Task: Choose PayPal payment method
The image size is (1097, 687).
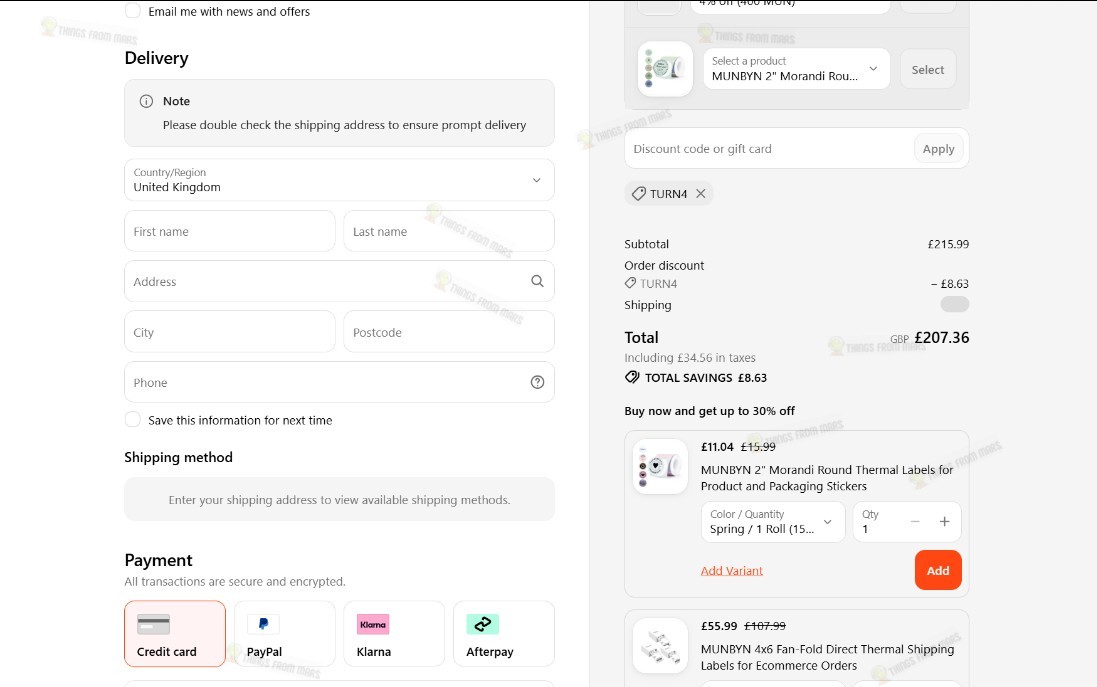Action: (x=285, y=634)
